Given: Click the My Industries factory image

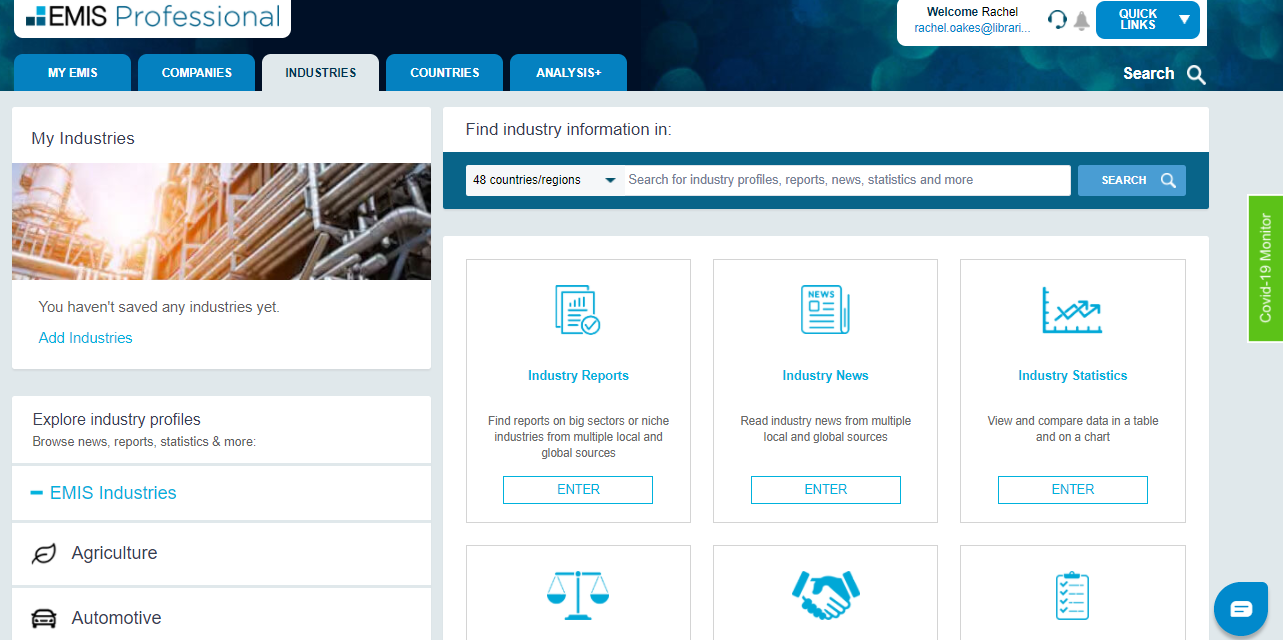Looking at the screenshot, I should (x=221, y=222).
